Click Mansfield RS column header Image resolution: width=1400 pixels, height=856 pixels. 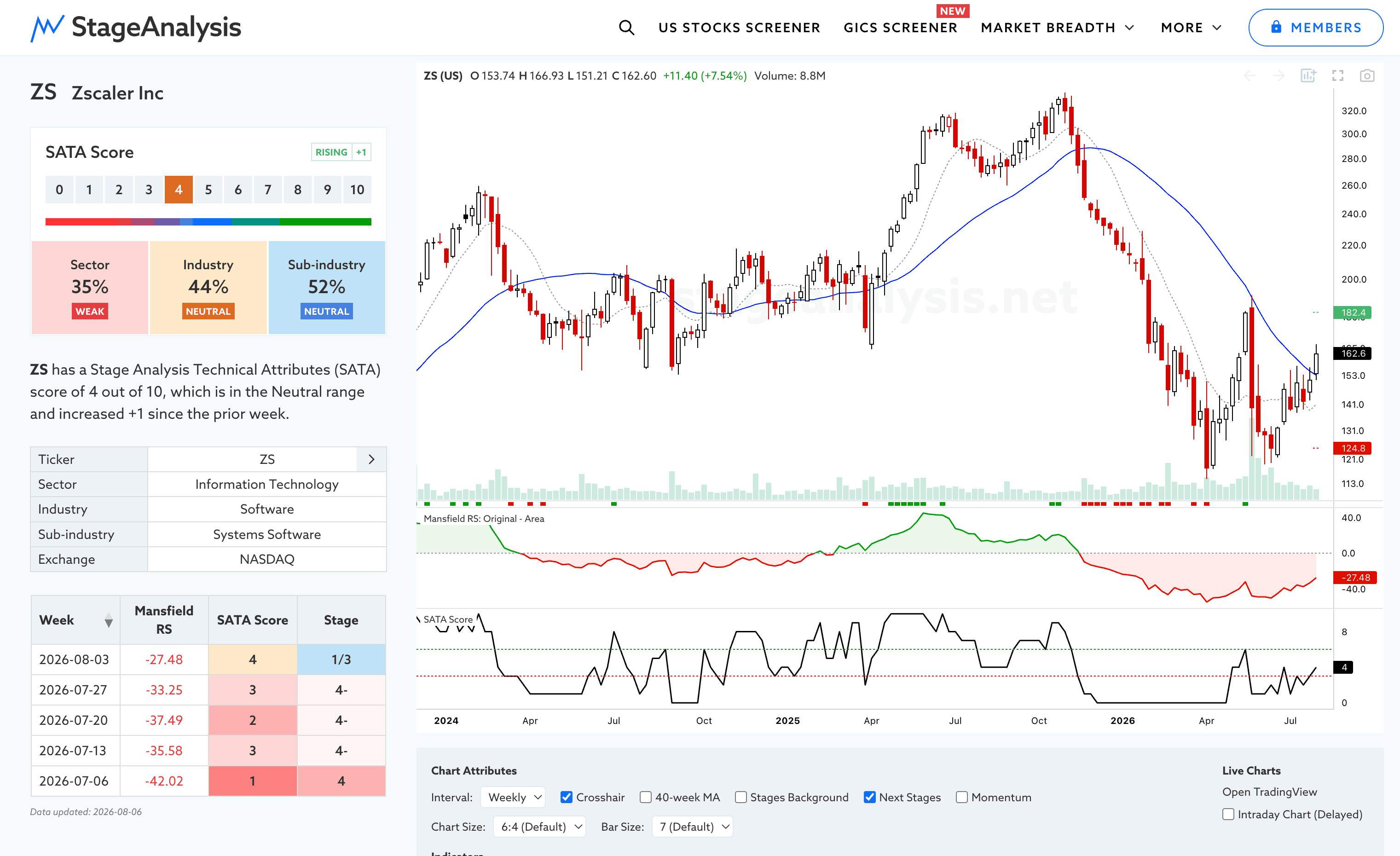click(164, 620)
